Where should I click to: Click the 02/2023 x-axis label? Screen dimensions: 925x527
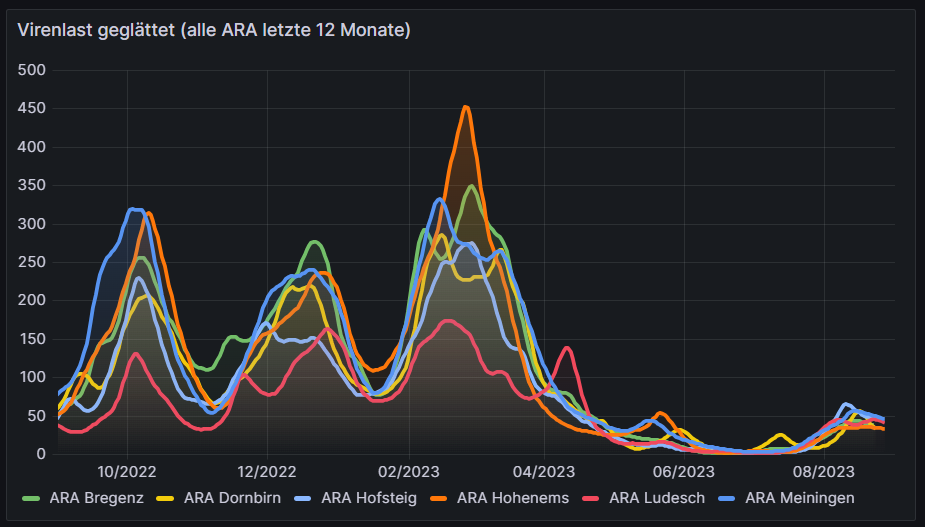(408, 471)
